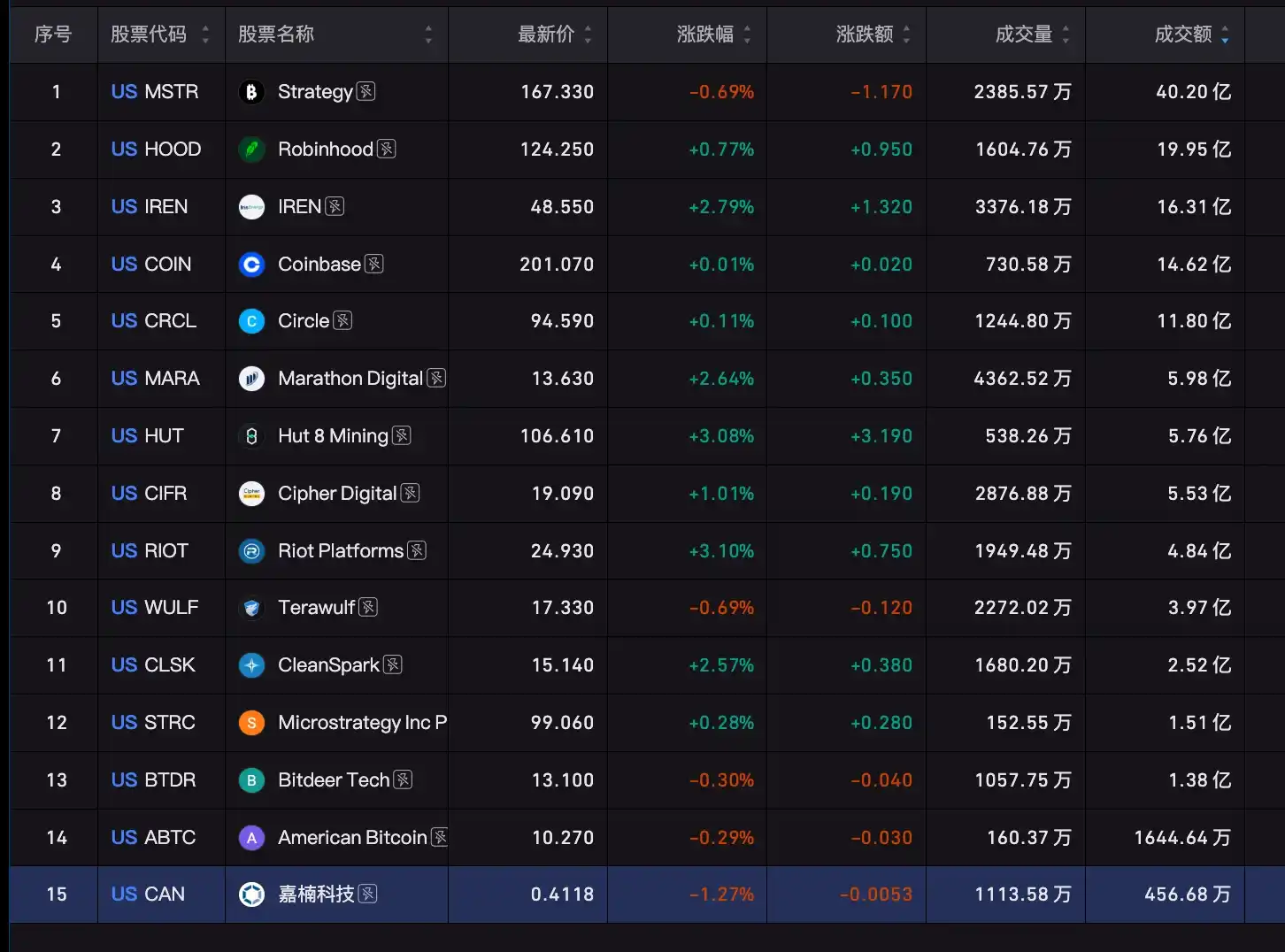The width and height of the screenshot is (1285, 952).
Task: Open the US IREN stock code
Action: (x=150, y=207)
